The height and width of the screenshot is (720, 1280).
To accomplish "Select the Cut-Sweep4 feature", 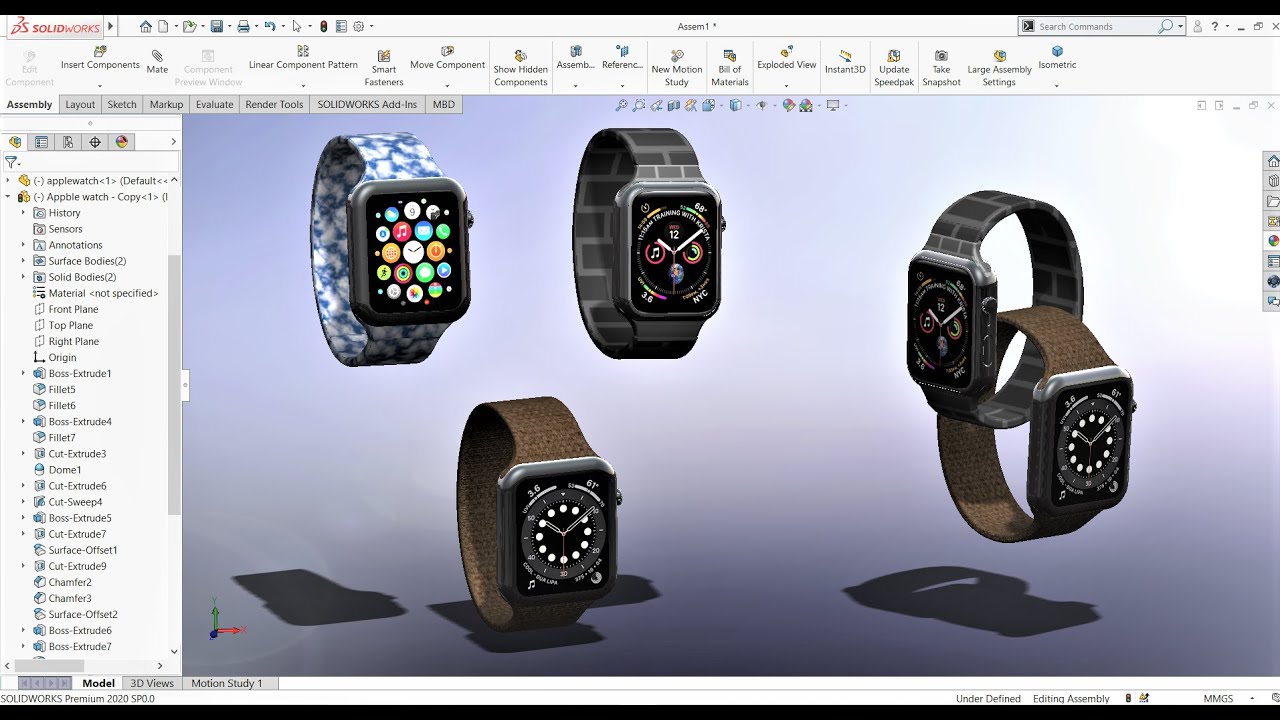I will click(75, 502).
